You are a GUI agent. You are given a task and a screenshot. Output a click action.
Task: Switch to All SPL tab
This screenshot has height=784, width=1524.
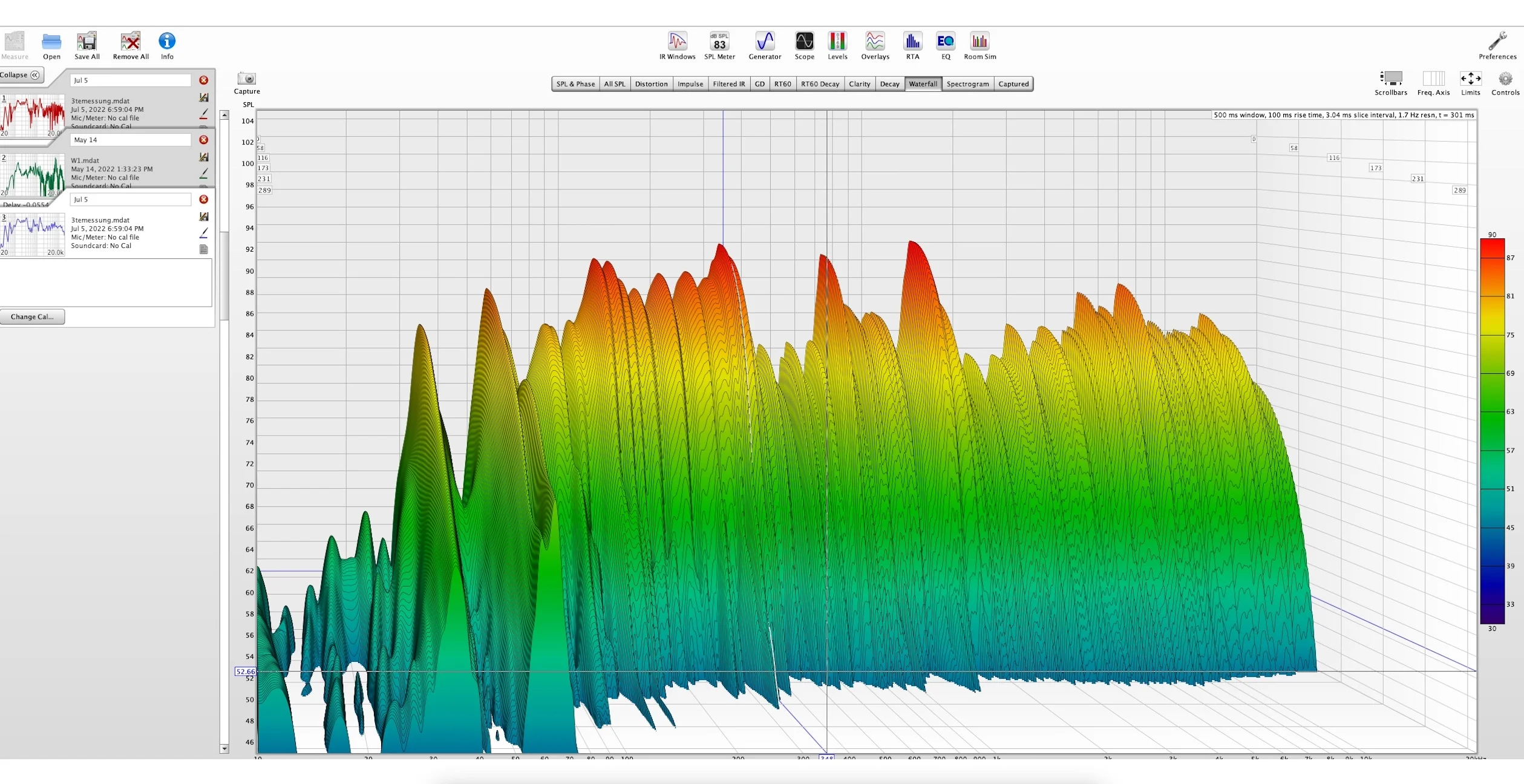pyautogui.click(x=614, y=84)
